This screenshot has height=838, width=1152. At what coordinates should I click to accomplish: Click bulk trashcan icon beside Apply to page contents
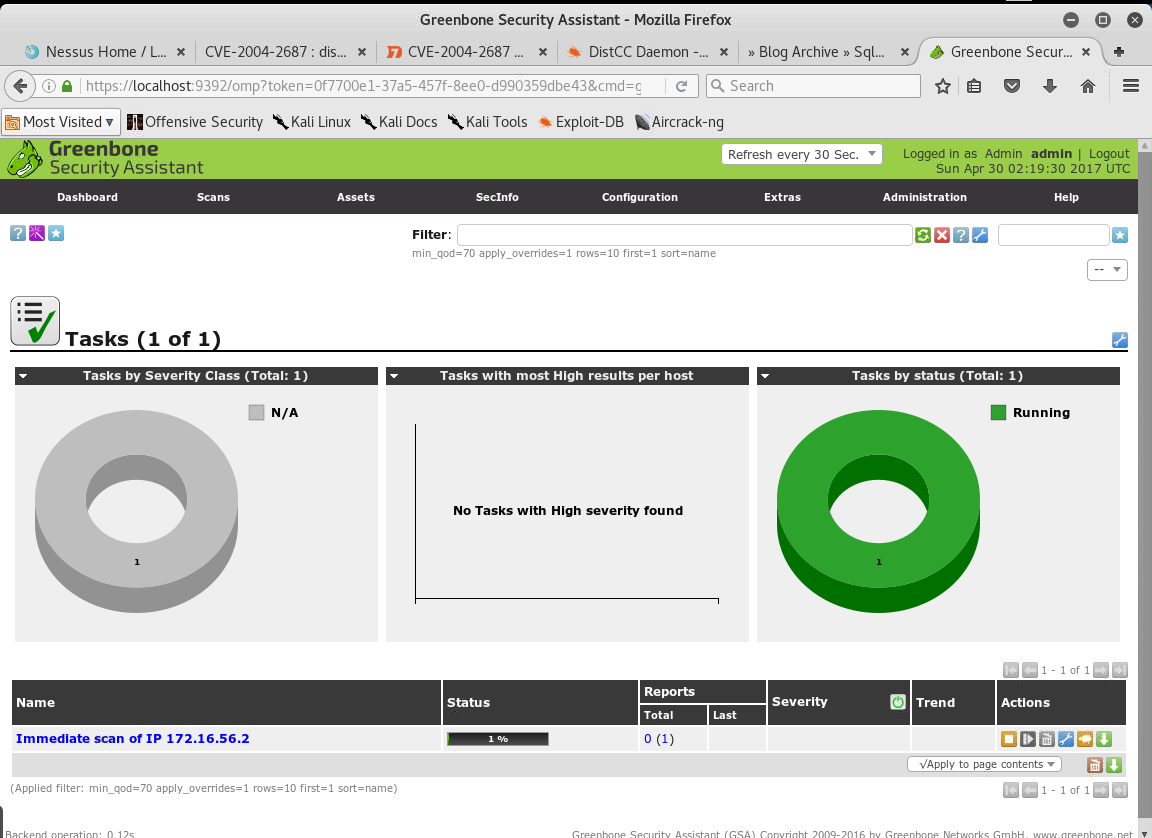click(1095, 765)
